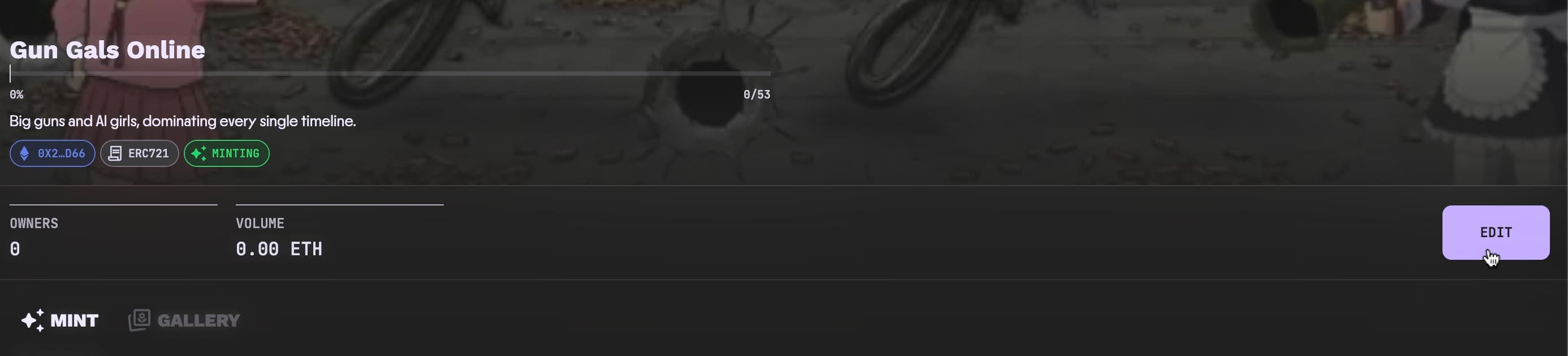Click the Ethereum diamond icon in address badge
This screenshot has width=1568, height=356.
pos(24,153)
